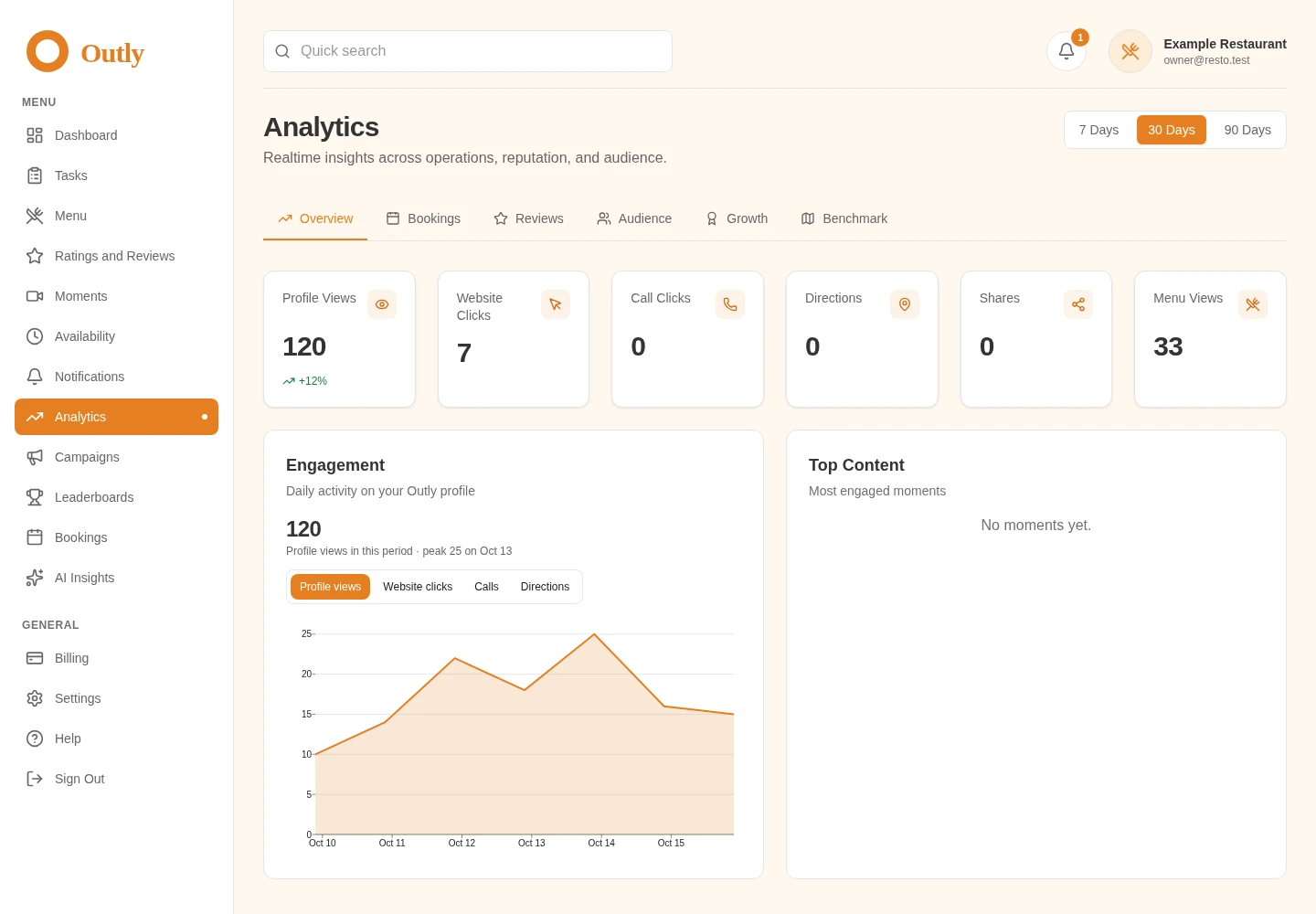
Task: Select the 7 Days range
Action: point(1098,130)
